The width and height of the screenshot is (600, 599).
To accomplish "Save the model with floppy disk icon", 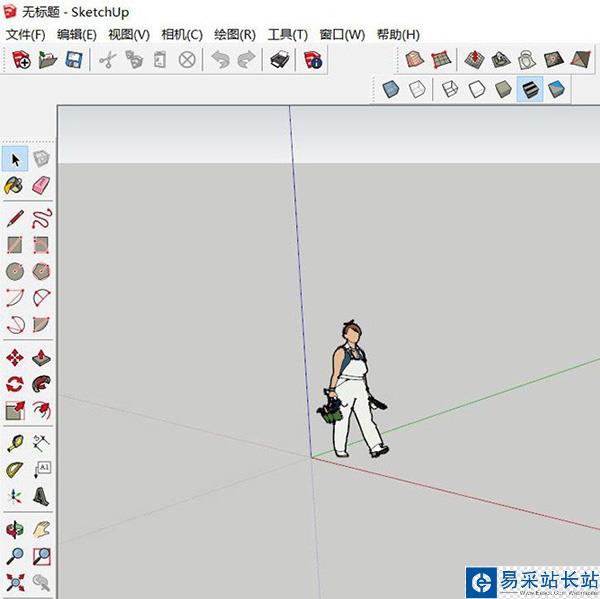I will tap(74, 60).
